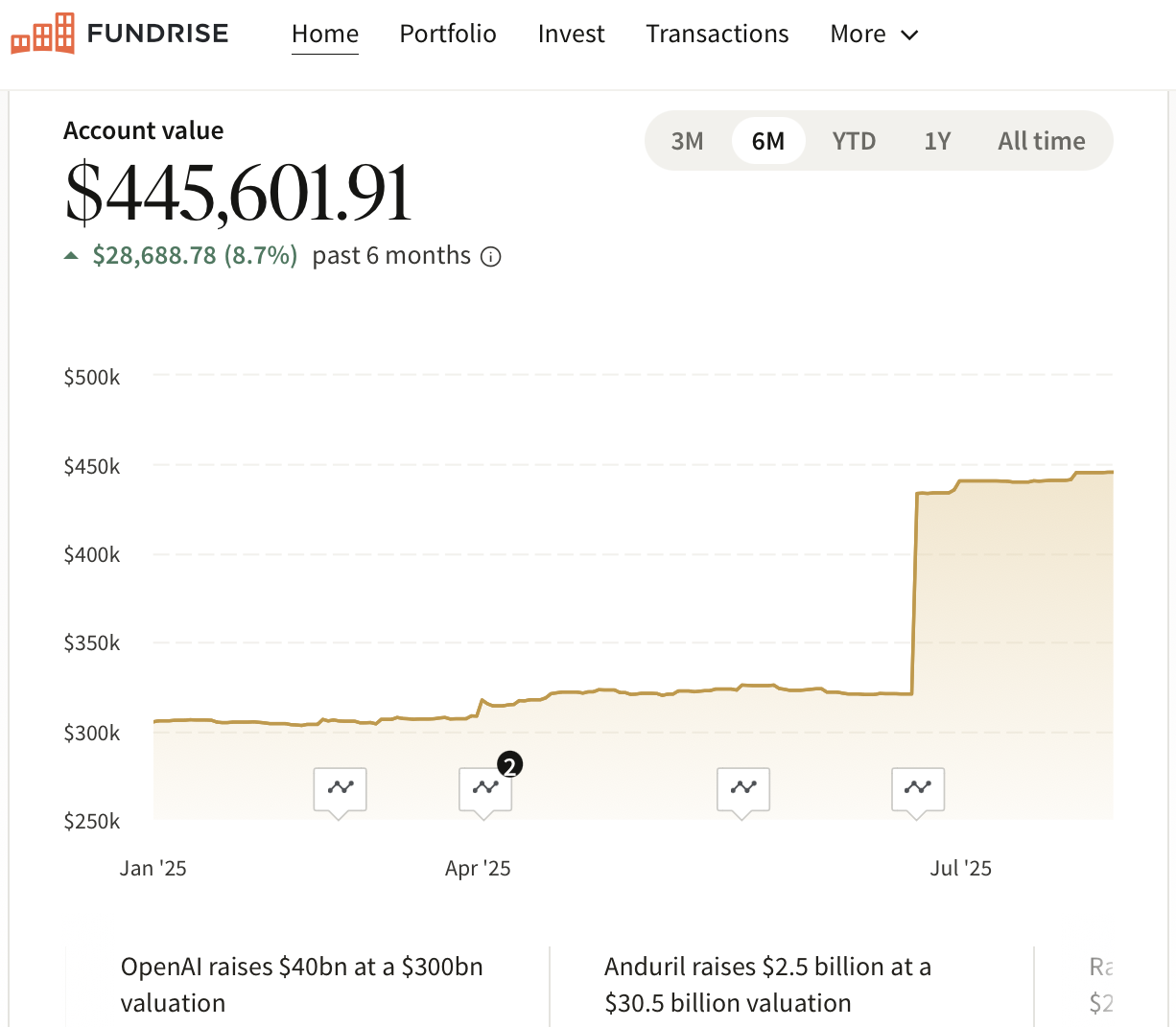The width and height of the screenshot is (1176, 1027).
Task: Click the $445,601.91 account value
Action: (239, 193)
